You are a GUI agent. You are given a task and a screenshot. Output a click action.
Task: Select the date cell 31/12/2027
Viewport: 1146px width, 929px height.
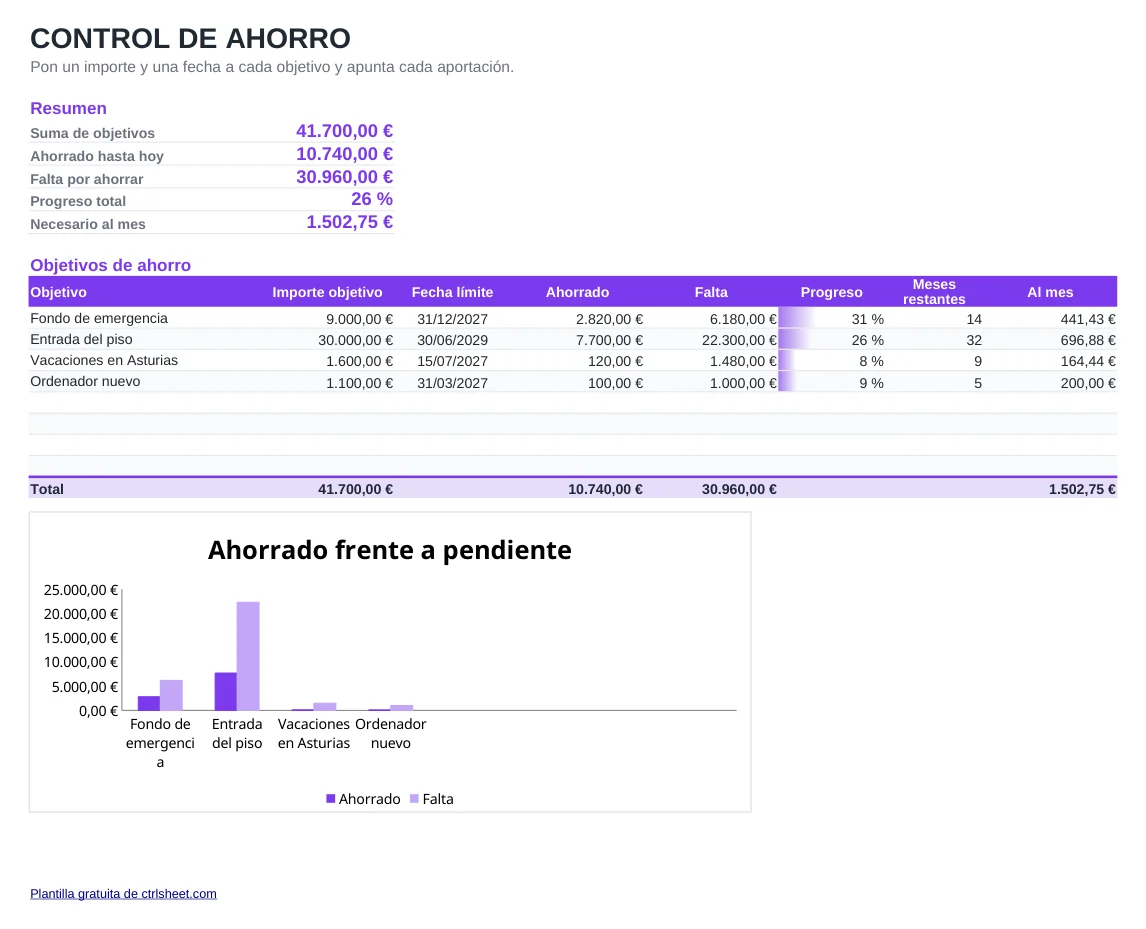[452, 319]
